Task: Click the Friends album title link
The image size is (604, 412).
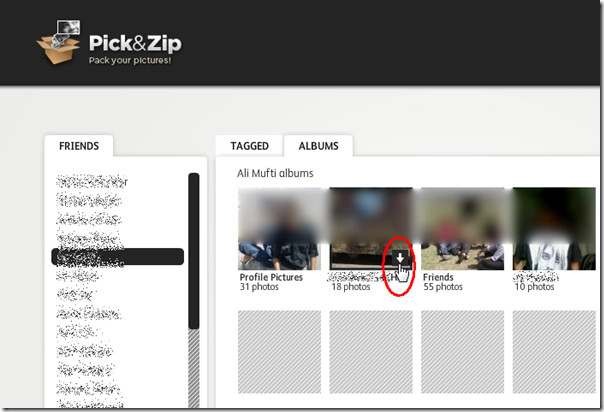Action: (x=438, y=277)
